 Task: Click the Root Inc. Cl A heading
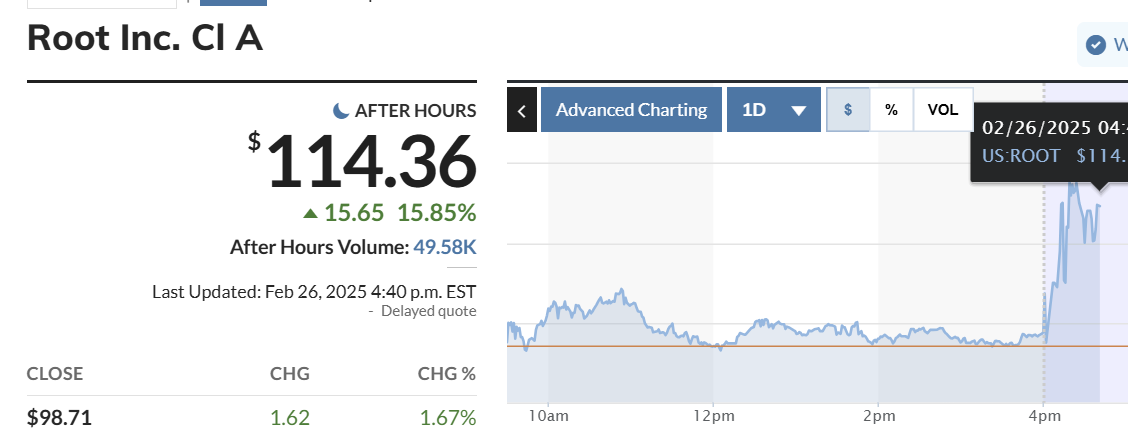click(145, 38)
